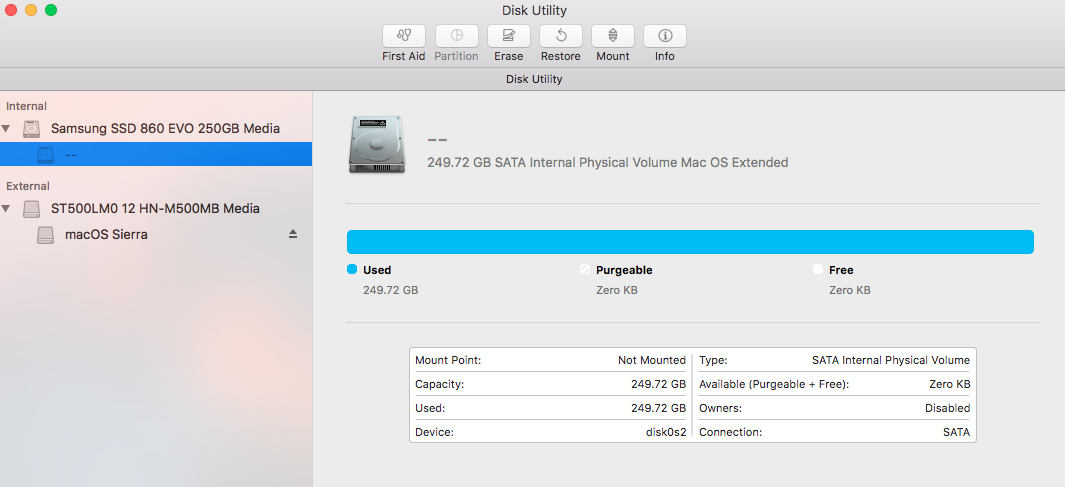Select ST500LM0 12 HN-M500MB Media

click(156, 209)
